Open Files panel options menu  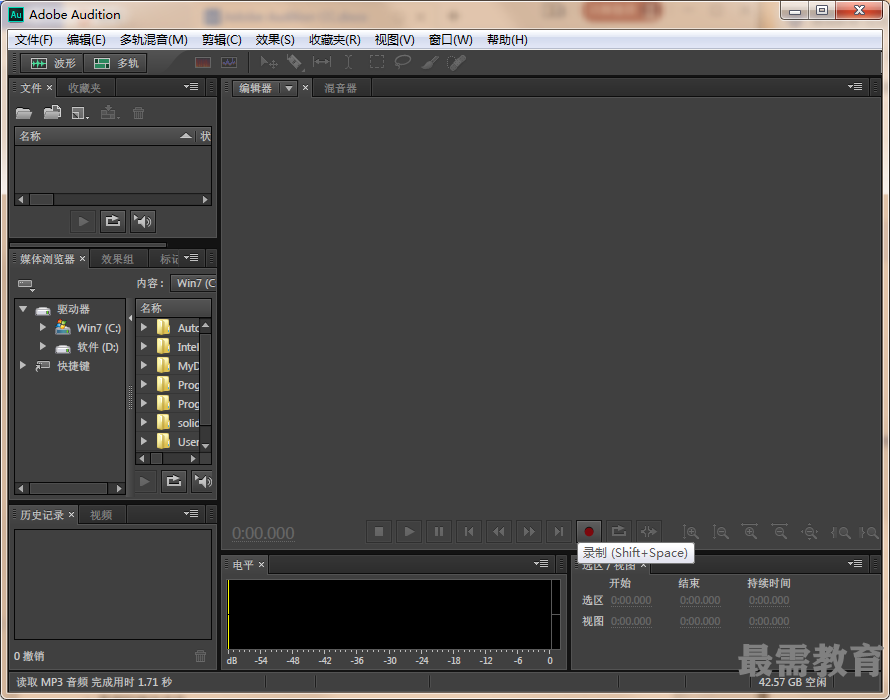191,87
